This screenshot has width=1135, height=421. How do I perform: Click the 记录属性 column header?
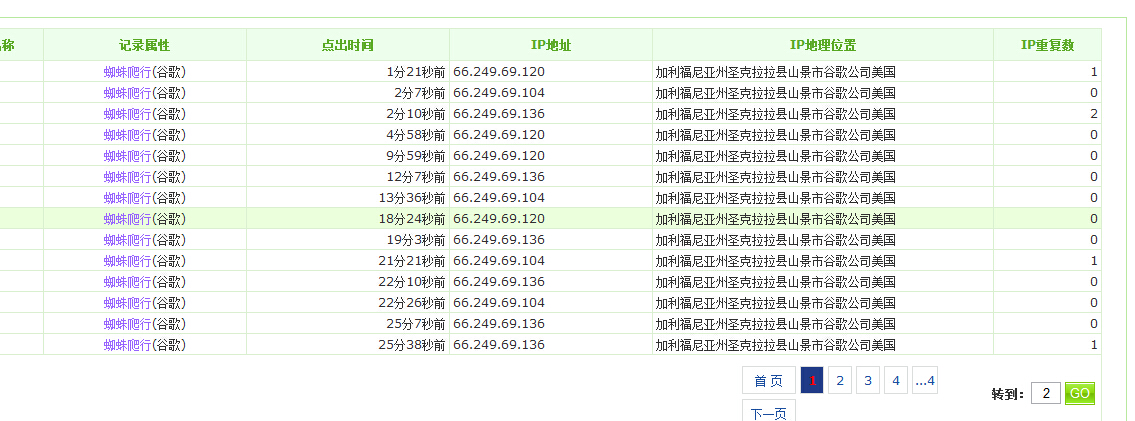tap(145, 45)
